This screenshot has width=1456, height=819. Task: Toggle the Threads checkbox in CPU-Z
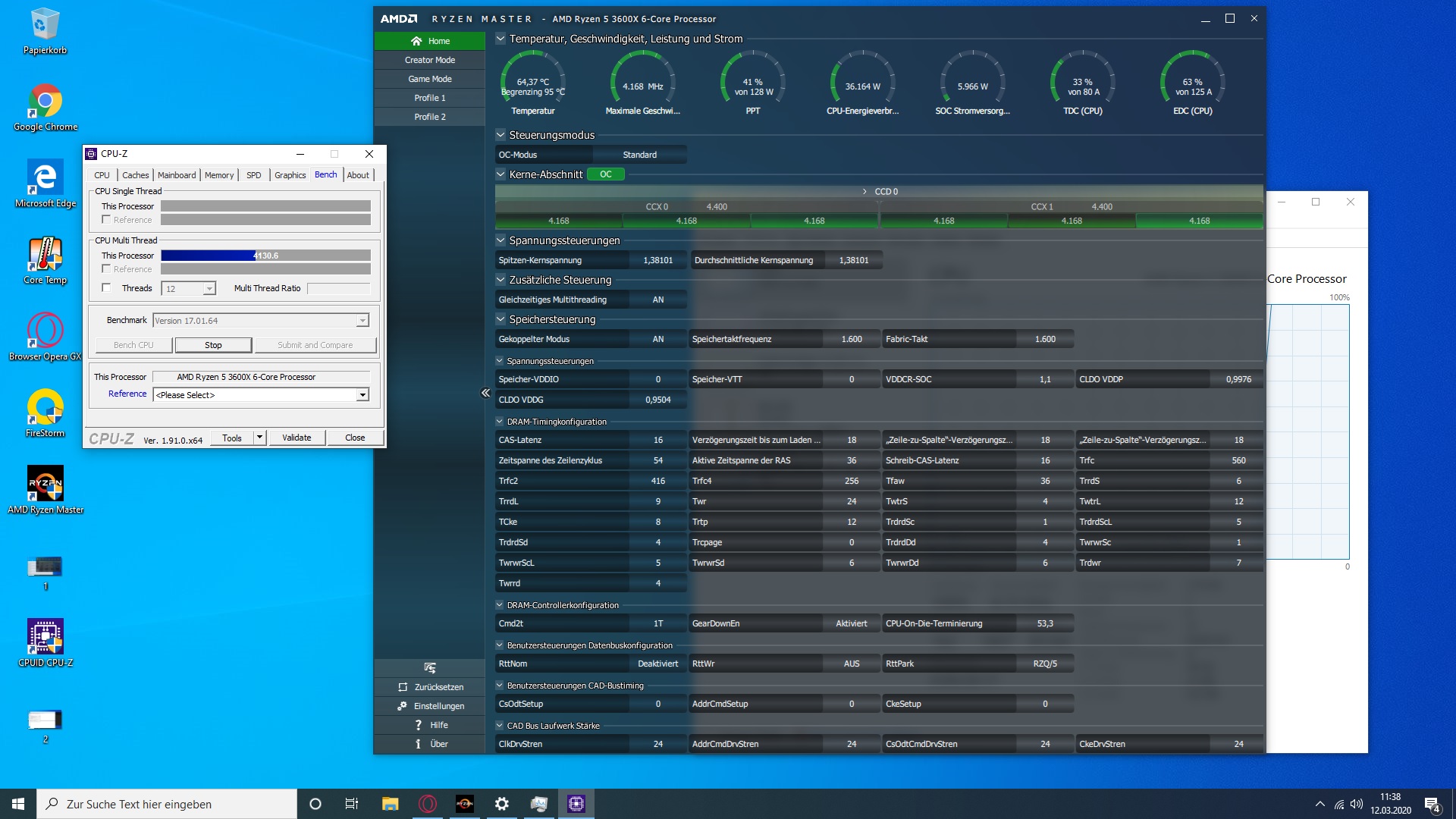coord(106,288)
